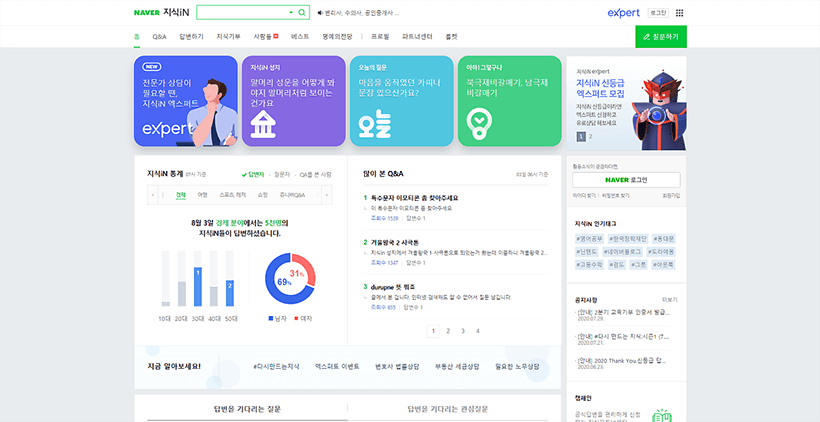Open the eXpert logo link
This screenshot has height=422, width=820.
623,13
